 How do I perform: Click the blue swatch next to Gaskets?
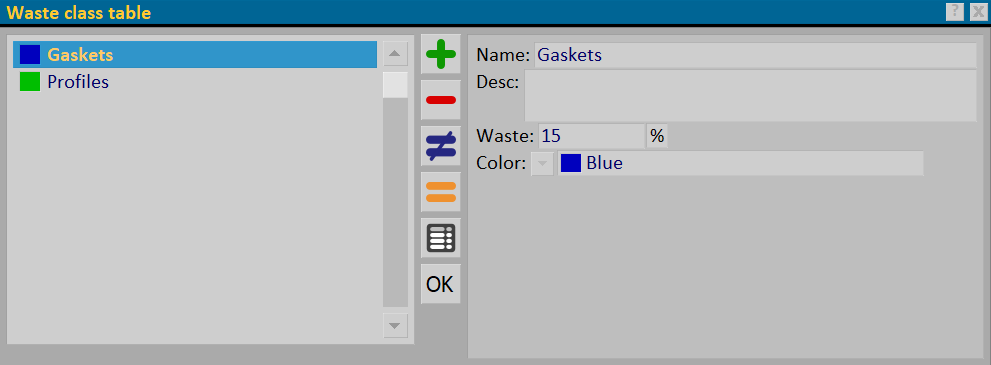click(x=30, y=55)
